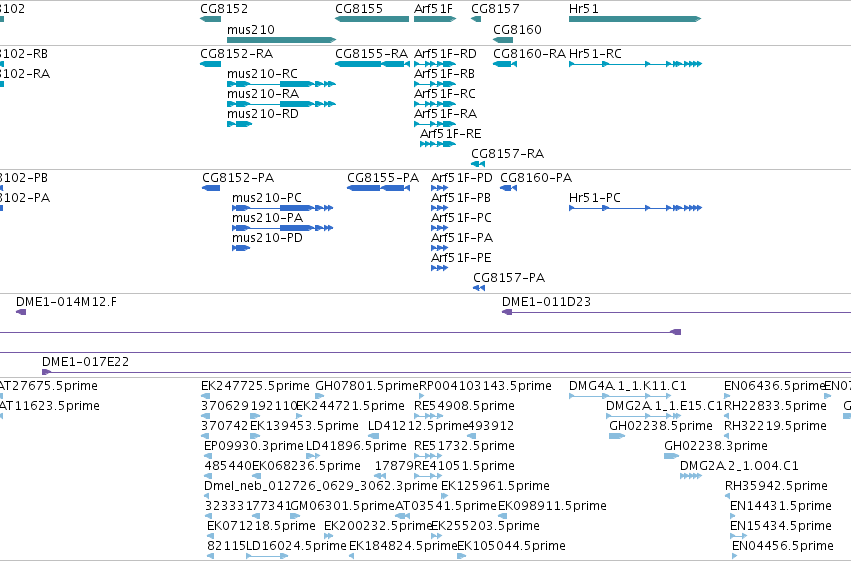The image size is (851, 561).
Task: Select EST EN14431.5prime
Action: [x=733, y=516]
